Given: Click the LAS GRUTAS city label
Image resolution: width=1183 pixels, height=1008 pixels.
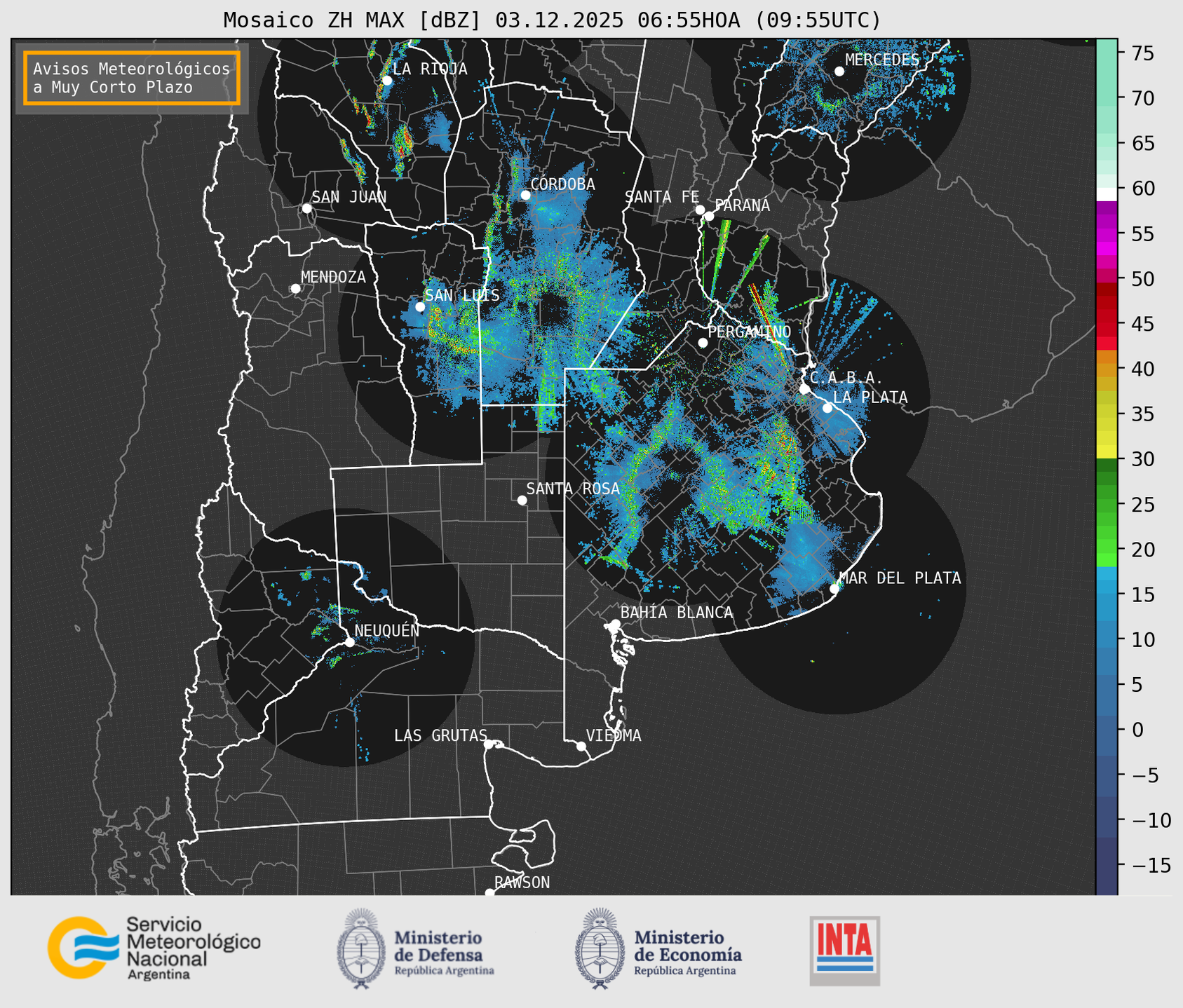Looking at the screenshot, I should click(440, 735).
